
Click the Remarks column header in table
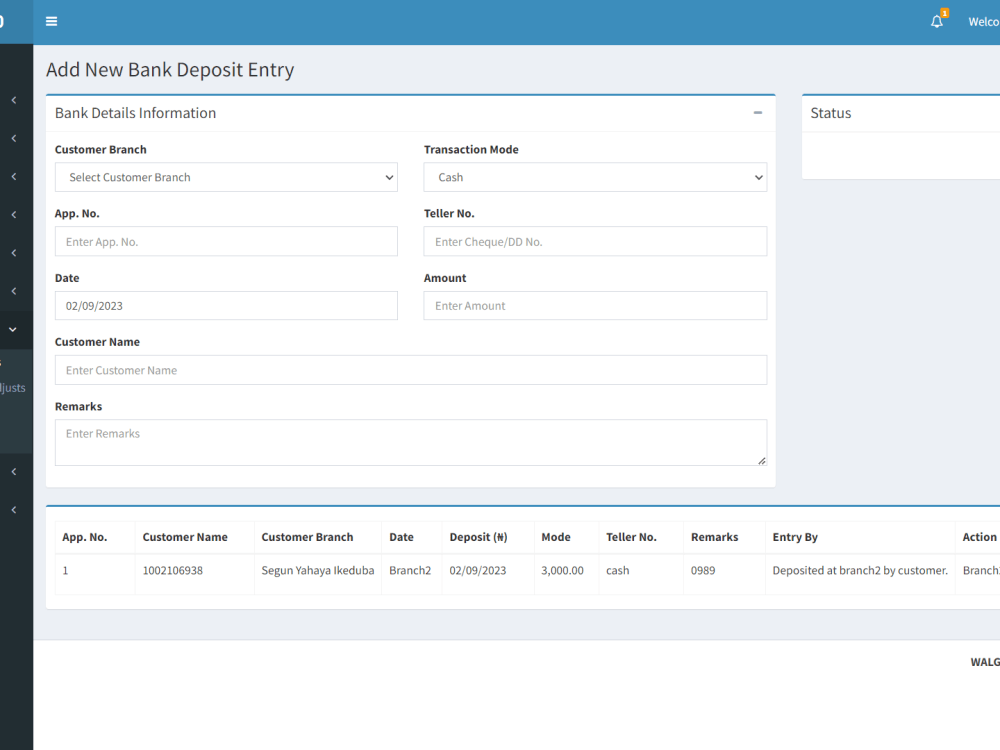(x=714, y=537)
